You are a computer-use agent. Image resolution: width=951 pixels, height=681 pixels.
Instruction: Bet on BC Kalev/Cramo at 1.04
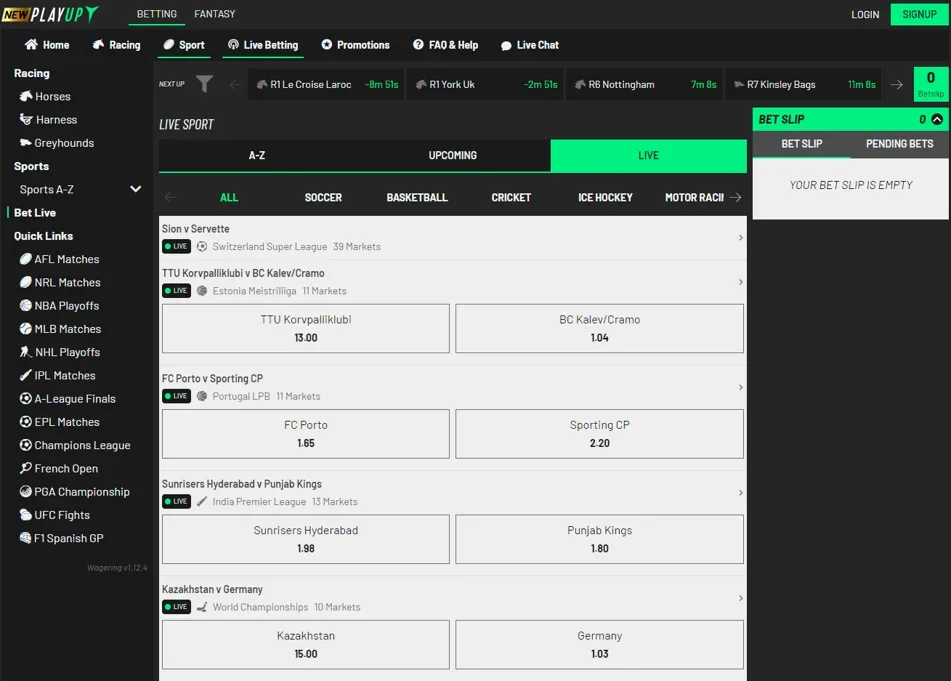click(599, 329)
